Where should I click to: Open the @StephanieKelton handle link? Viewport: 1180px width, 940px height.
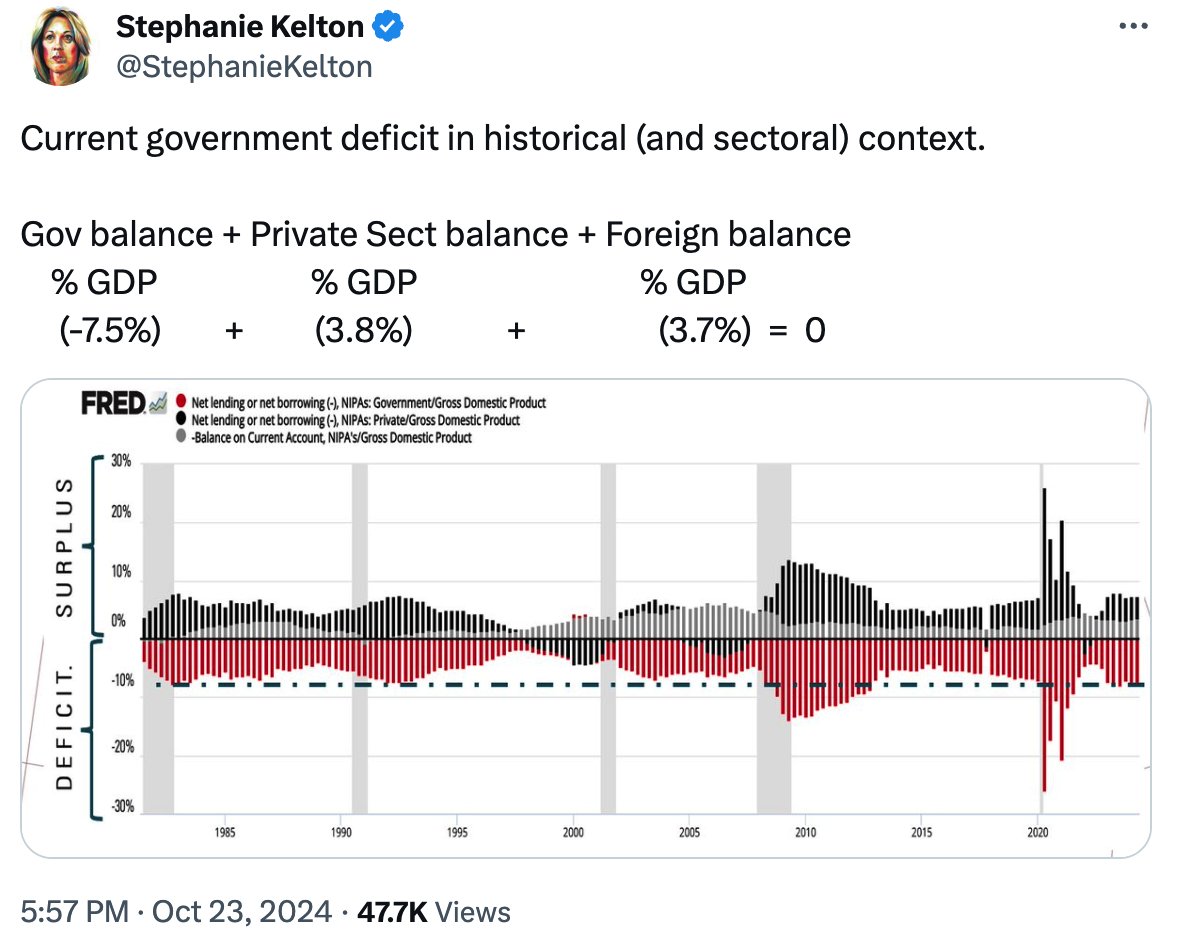244,66
